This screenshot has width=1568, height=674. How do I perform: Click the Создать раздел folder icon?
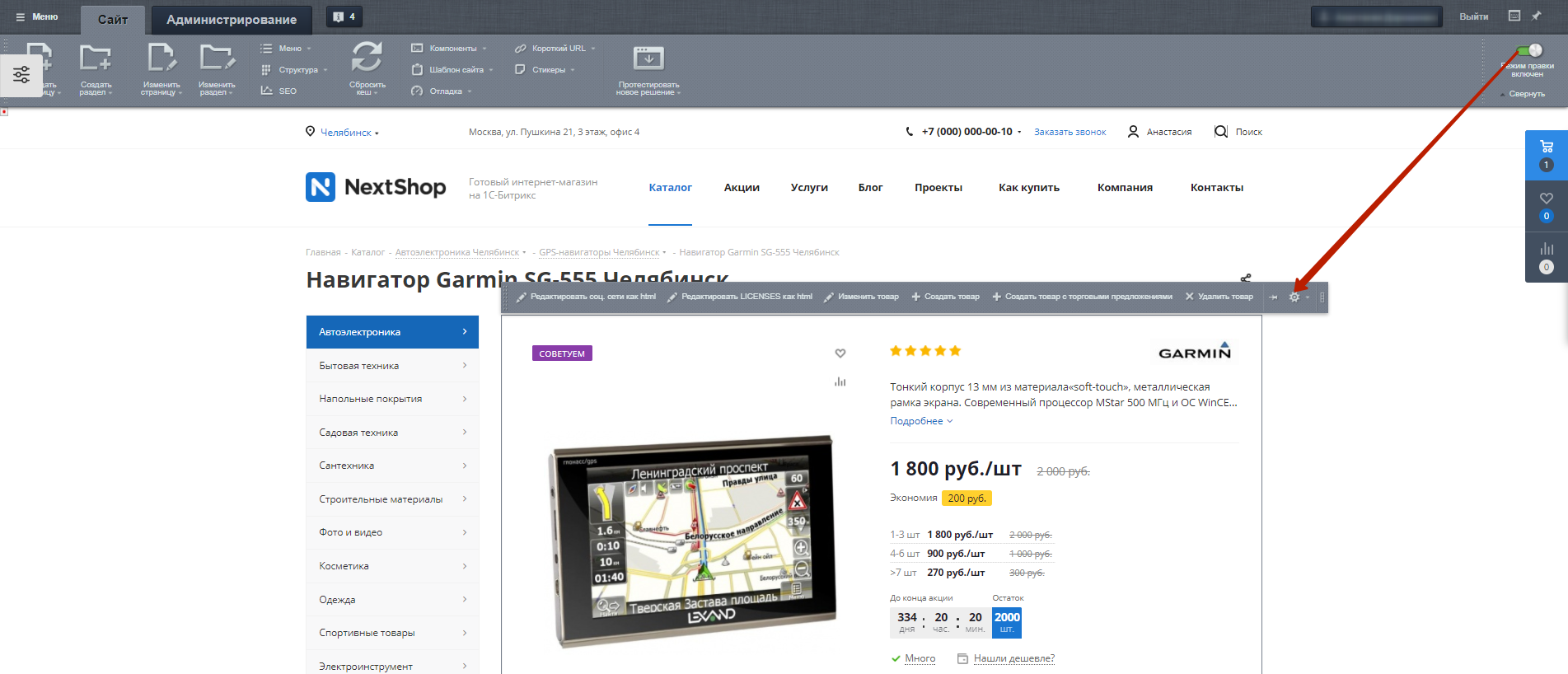click(96, 59)
